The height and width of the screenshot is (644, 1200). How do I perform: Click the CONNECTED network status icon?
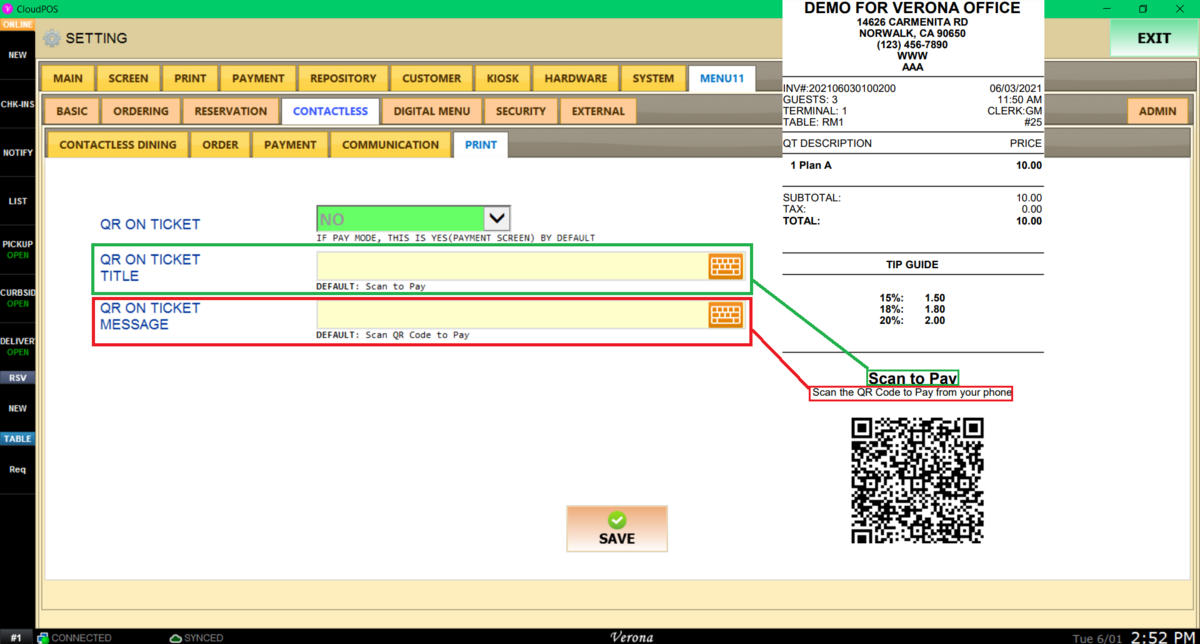(43, 637)
